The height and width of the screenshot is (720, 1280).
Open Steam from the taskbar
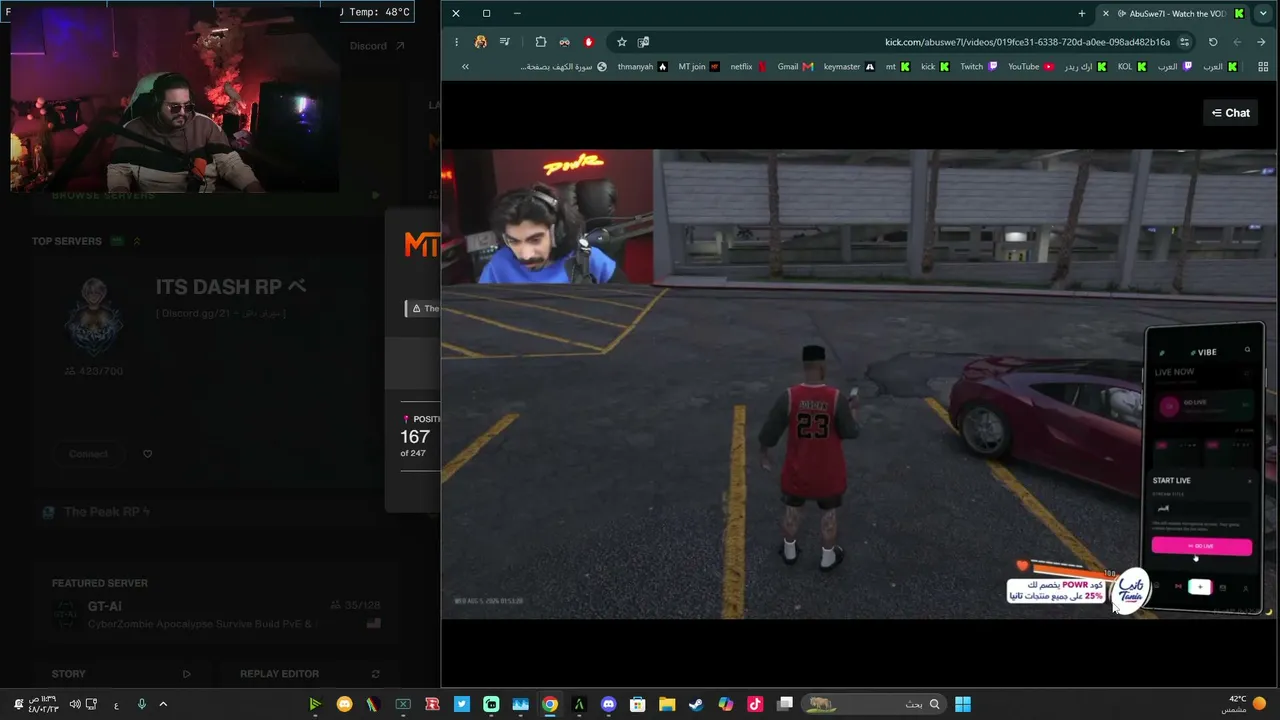[696, 704]
